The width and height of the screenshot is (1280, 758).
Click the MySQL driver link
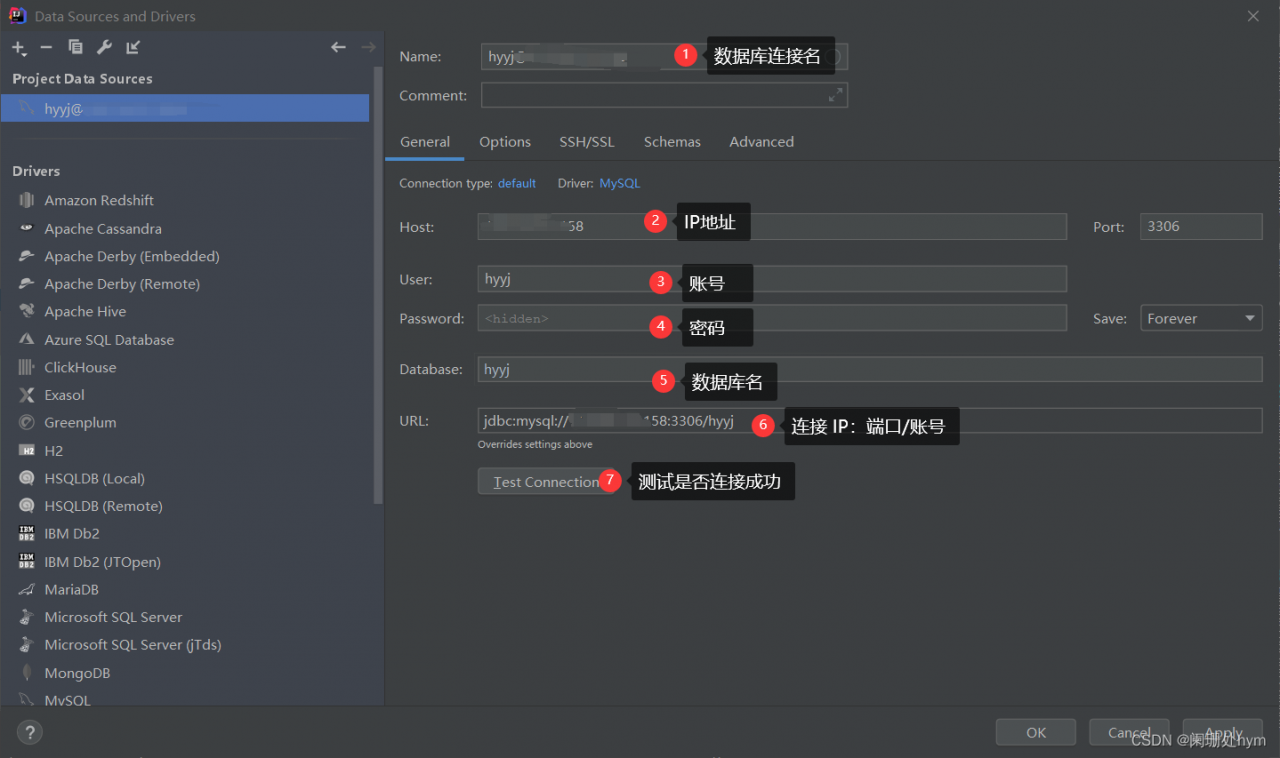[x=619, y=184]
